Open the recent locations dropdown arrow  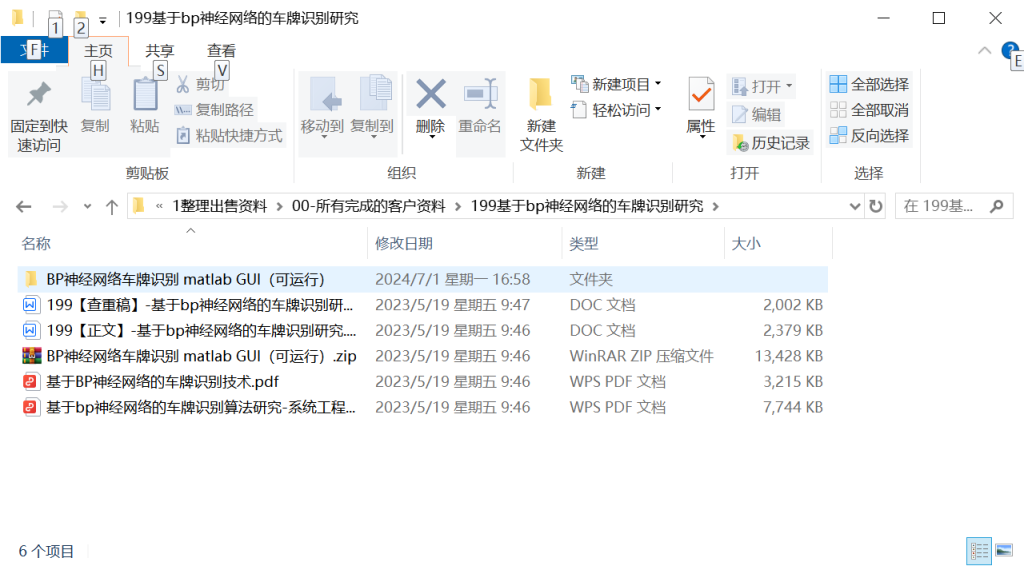click(88, 206)
